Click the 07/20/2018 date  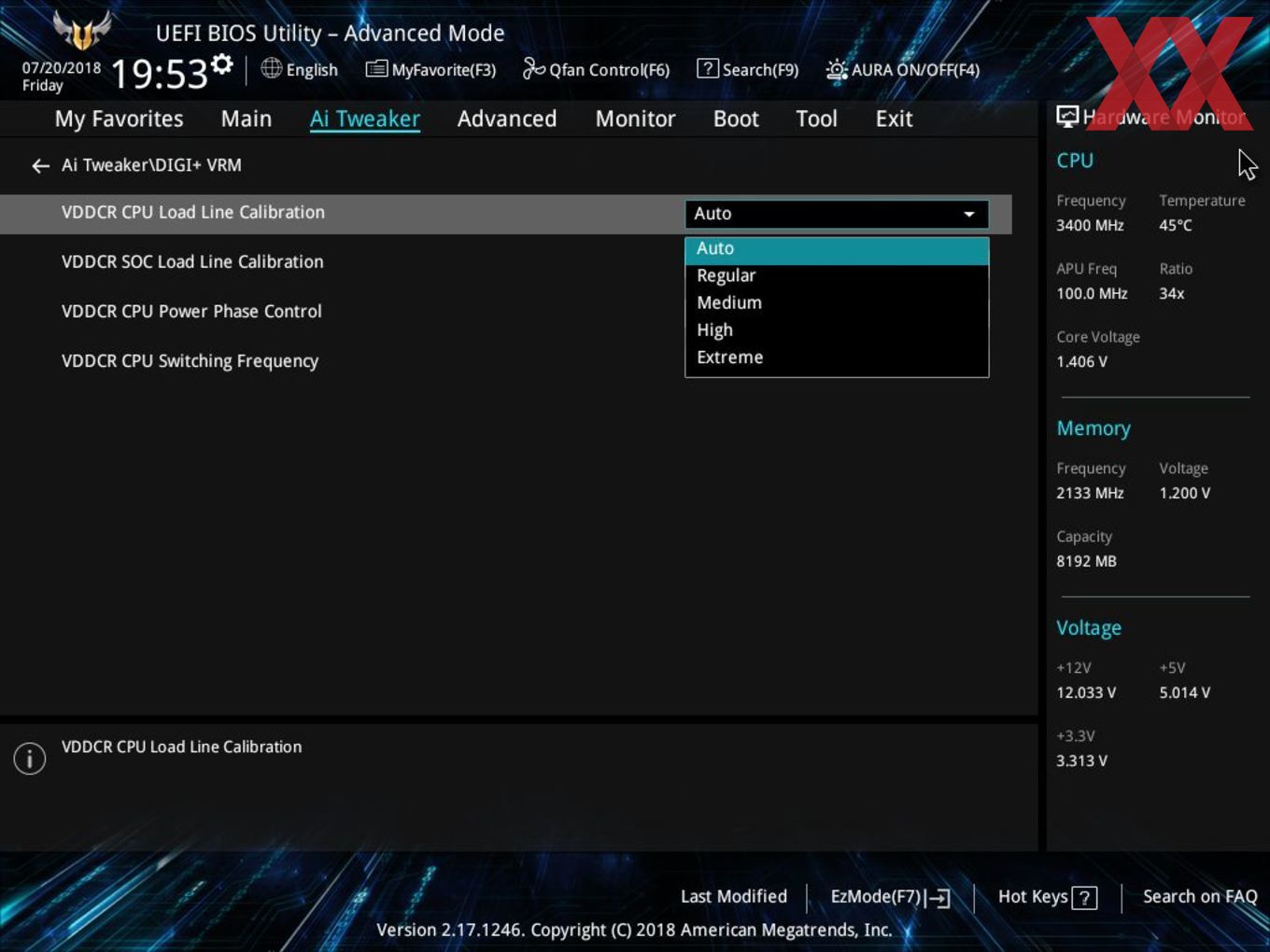(62, 68)
